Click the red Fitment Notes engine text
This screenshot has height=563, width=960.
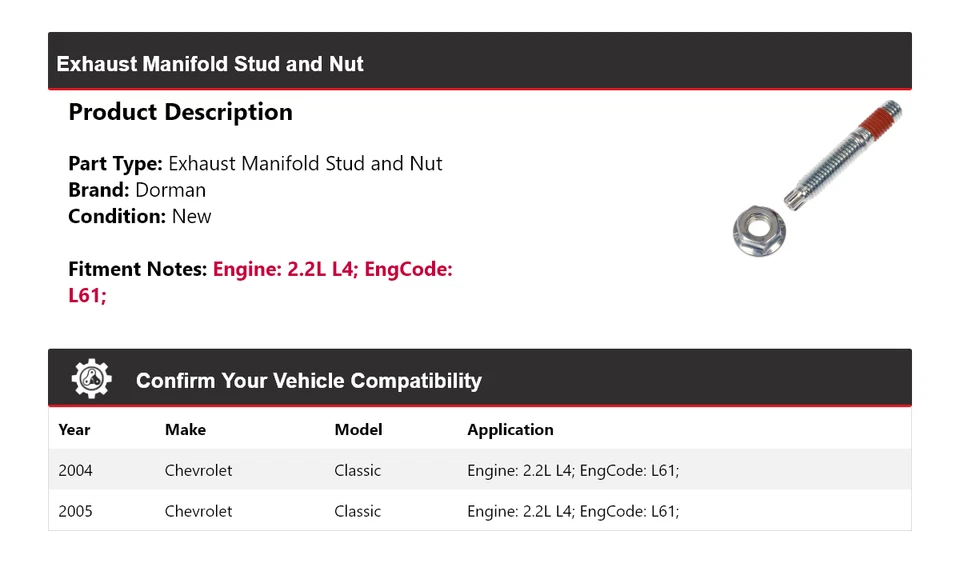[332, 270]
